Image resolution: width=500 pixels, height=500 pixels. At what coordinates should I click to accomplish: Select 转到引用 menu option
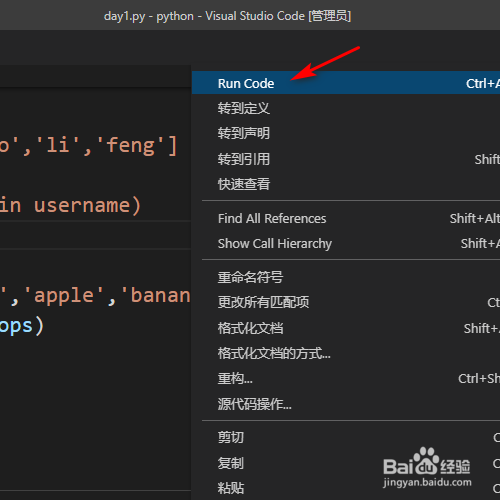346,159
